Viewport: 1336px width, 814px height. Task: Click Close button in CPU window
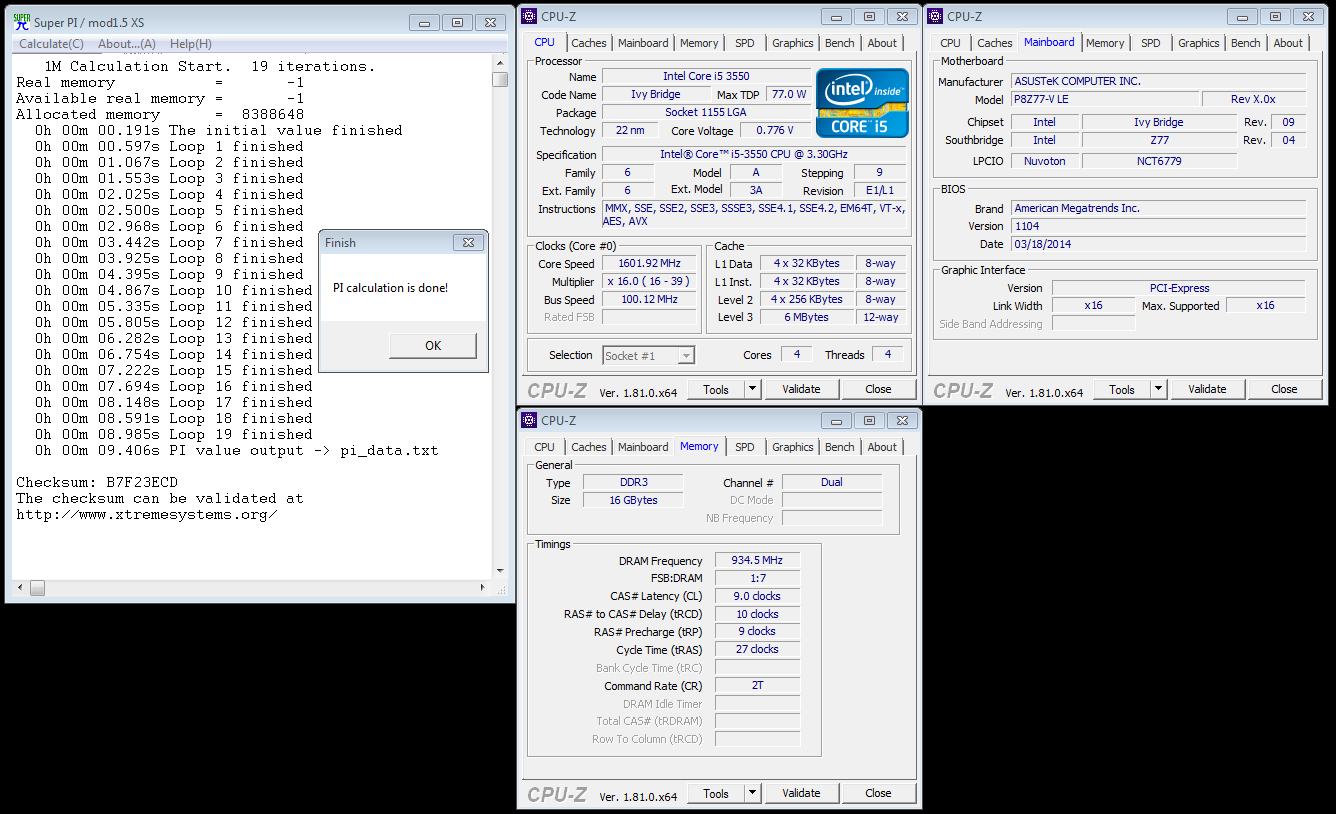[878, 389]
